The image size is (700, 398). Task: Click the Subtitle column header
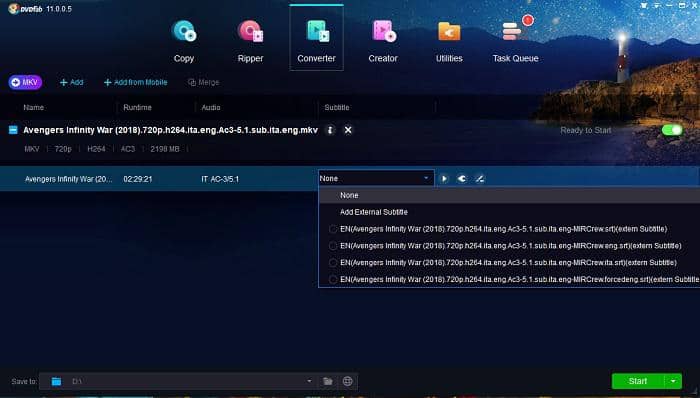(x=337, y=108)
